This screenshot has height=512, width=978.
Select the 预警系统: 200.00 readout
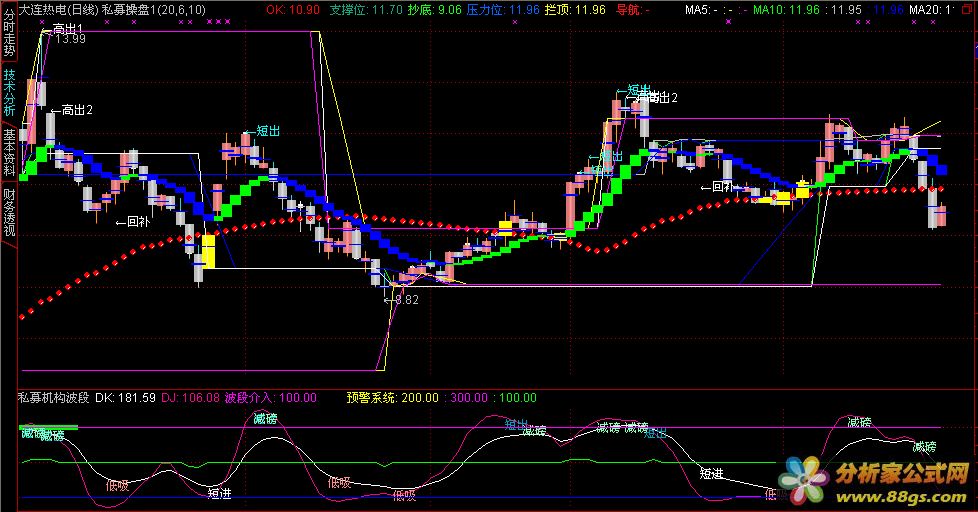(x=392, y=397)
